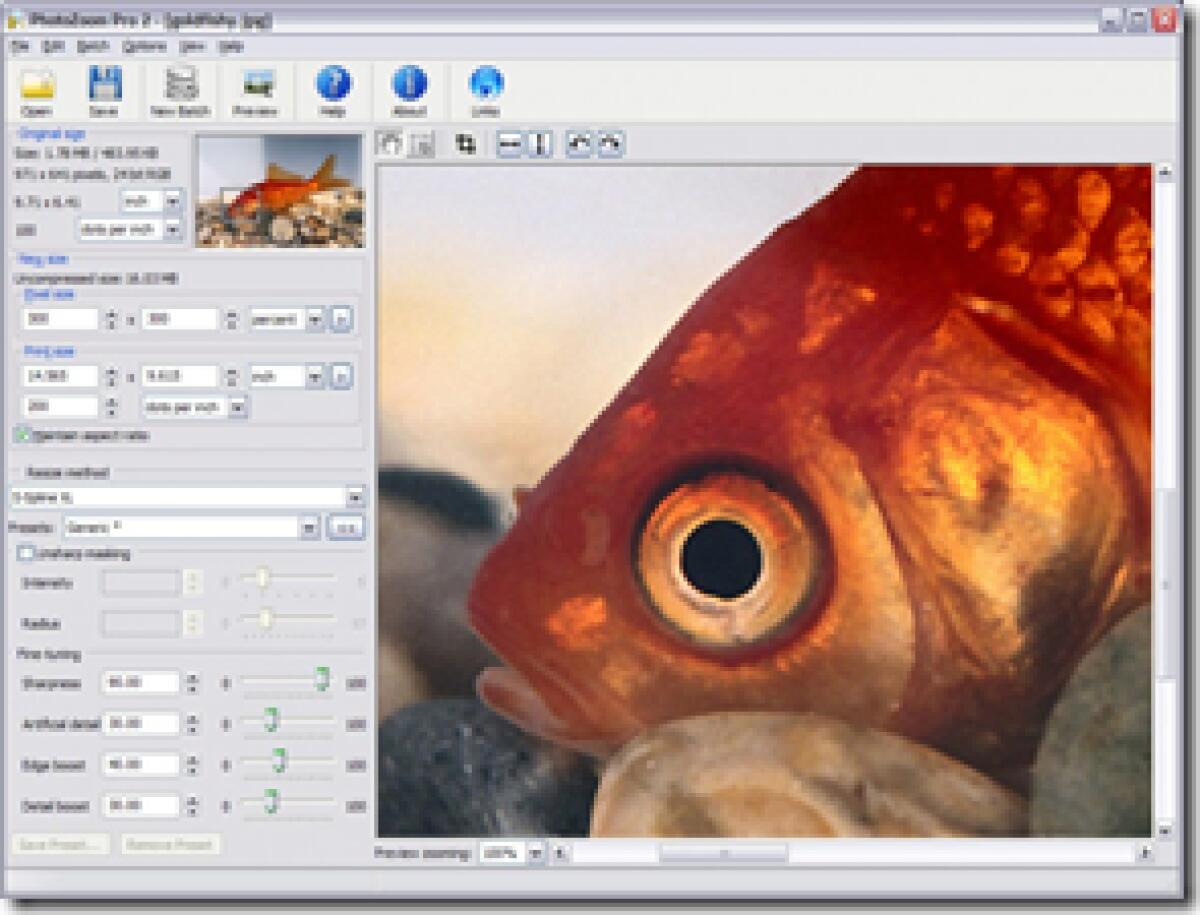The image size is (1200, 915).
Task: Open the Resize method dropdown
Action: coord(358,496)
